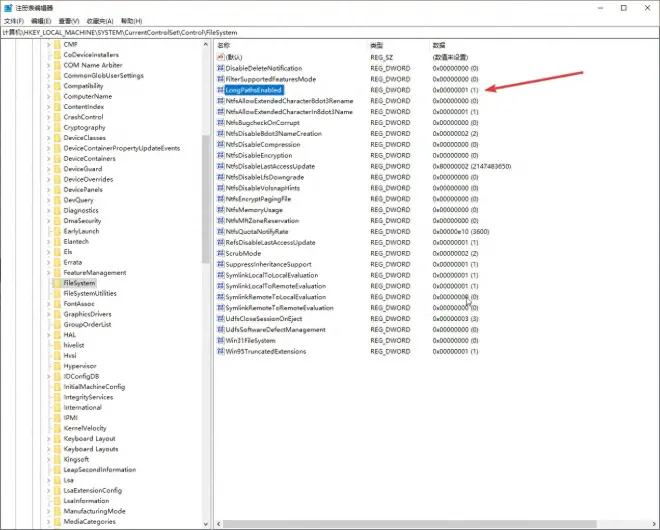Open the 文件(F) menu
660x530 pixels.
14,21
